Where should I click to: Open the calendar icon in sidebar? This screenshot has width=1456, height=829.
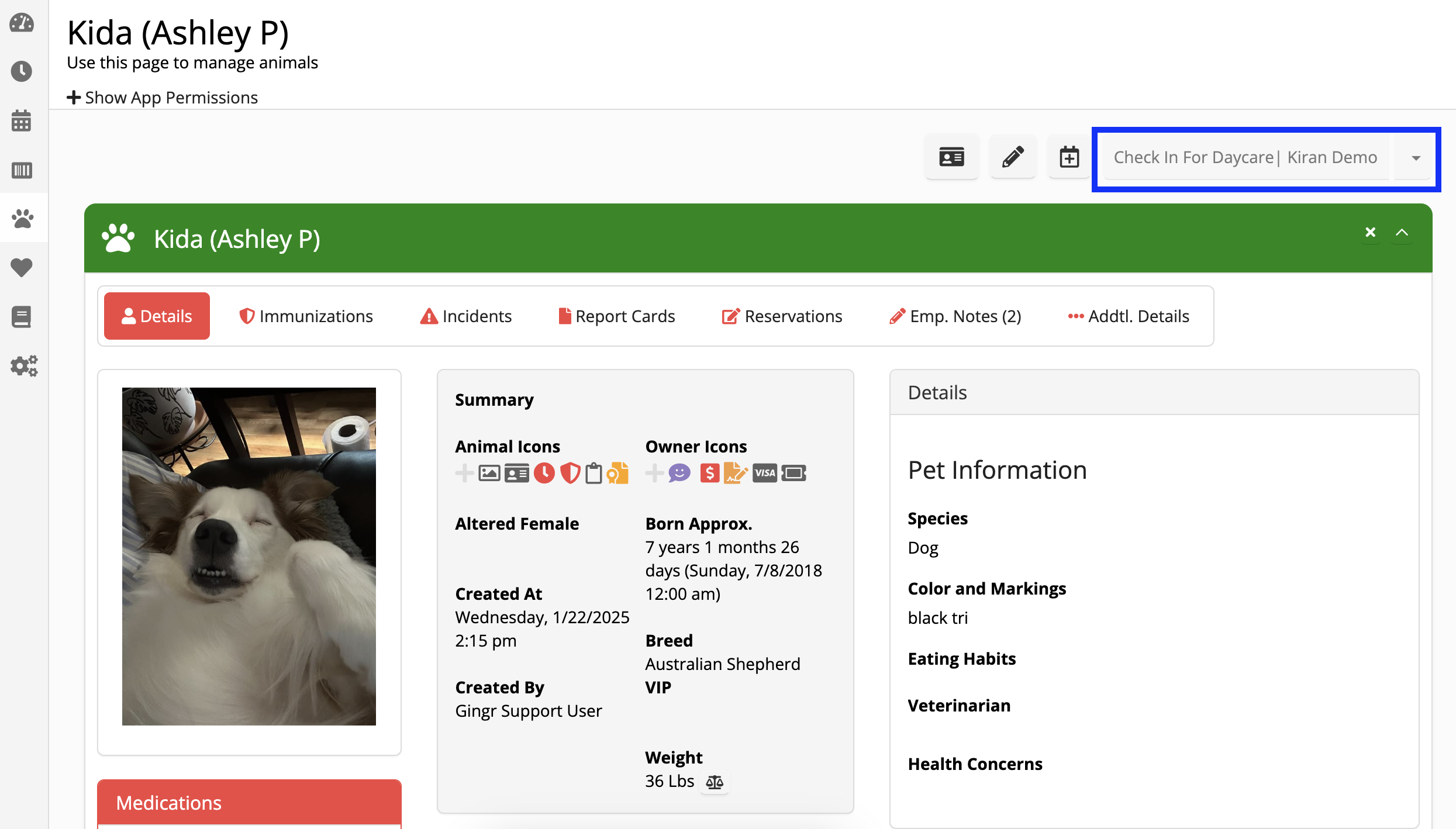click(x=22, y=120)
